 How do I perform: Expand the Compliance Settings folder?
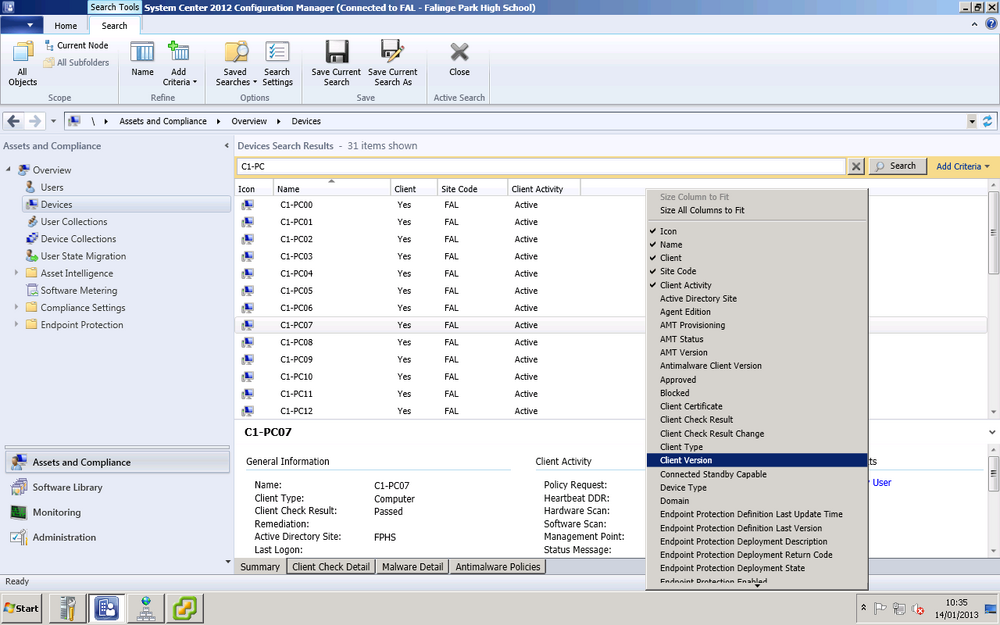tap(16, 307)
